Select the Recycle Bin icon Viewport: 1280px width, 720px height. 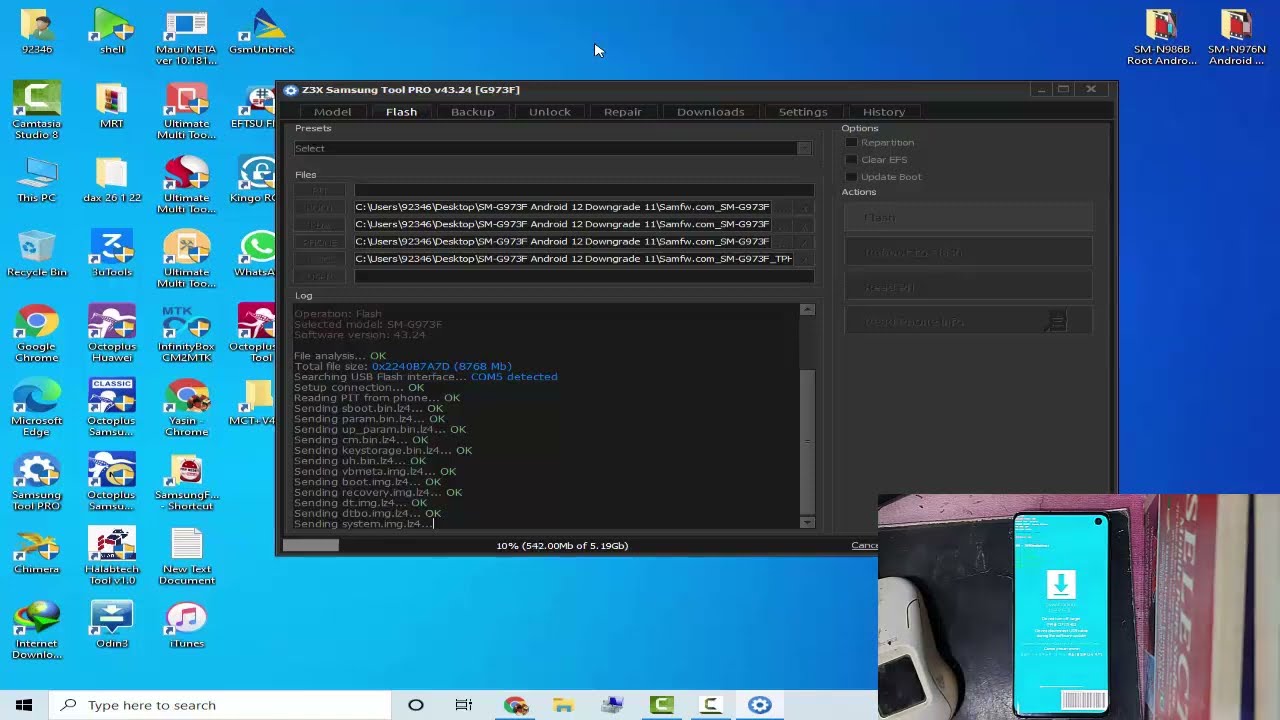(37, 254)
